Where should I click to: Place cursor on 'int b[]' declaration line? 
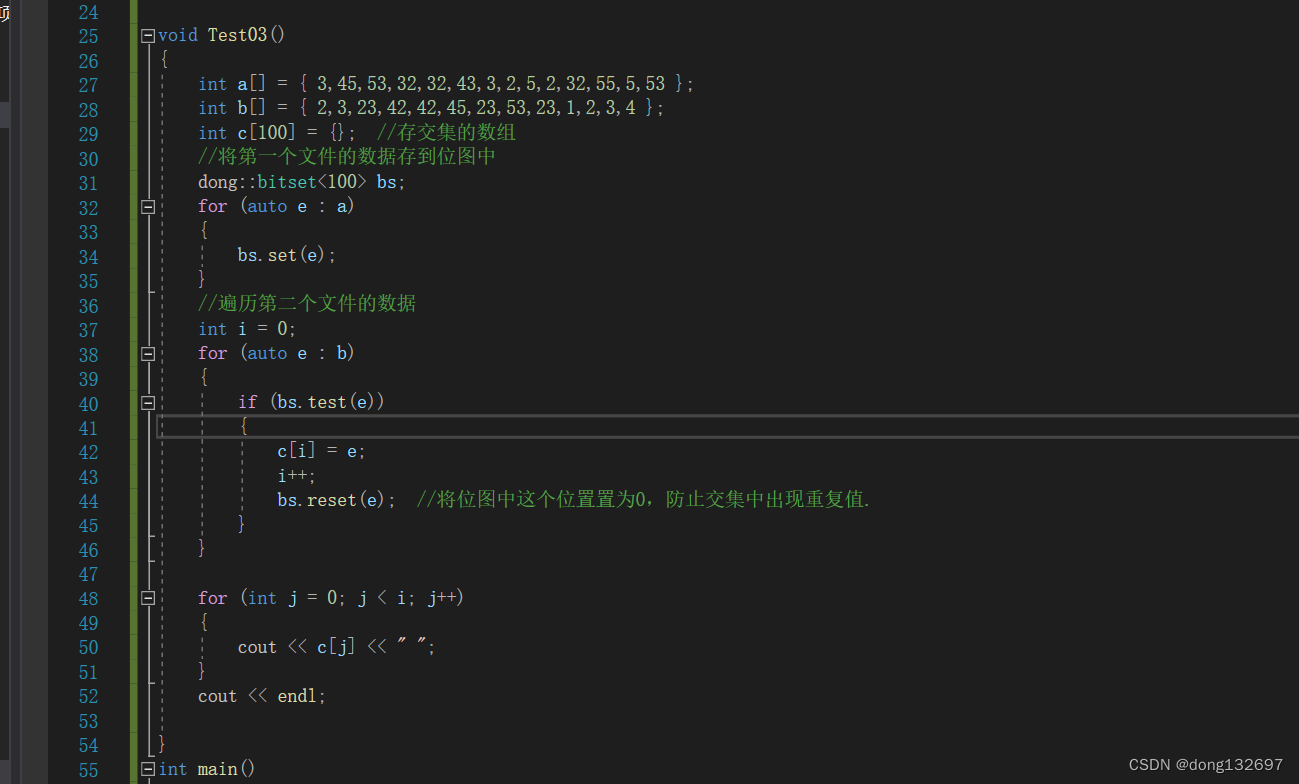click(x=431, y=108)
